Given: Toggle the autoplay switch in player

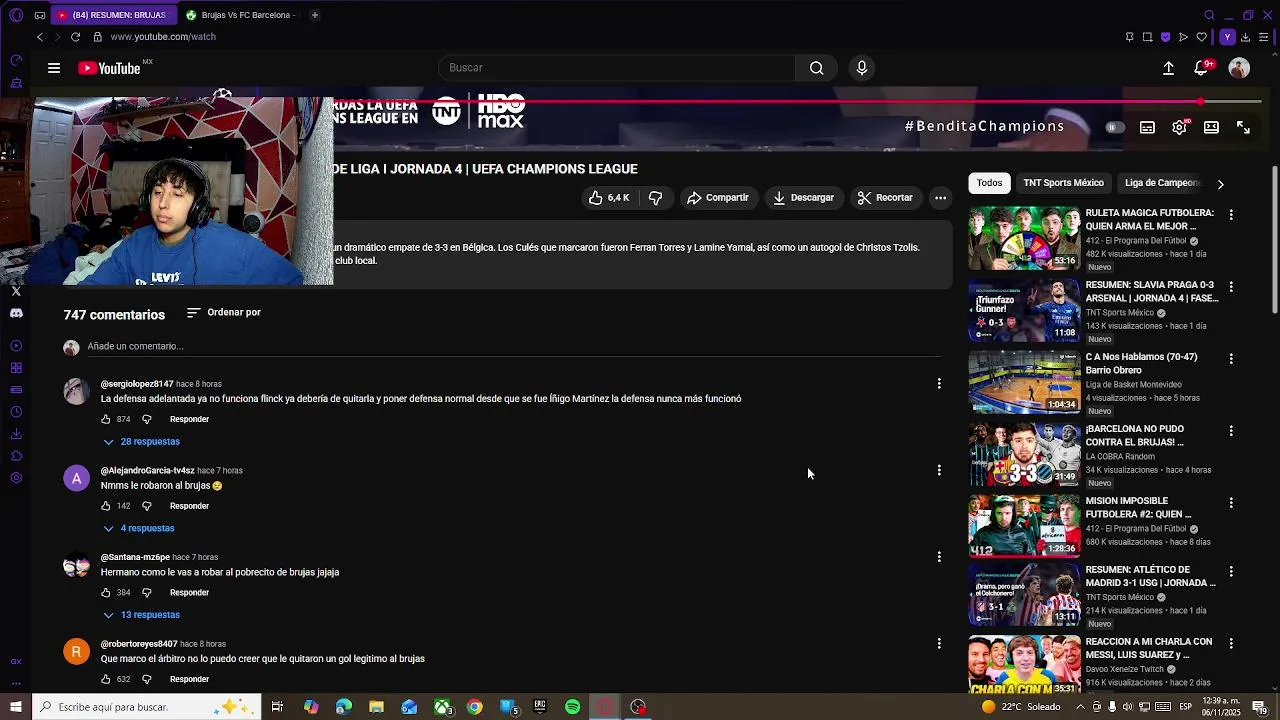Looking at the screenshot, I should [1114, 128].
